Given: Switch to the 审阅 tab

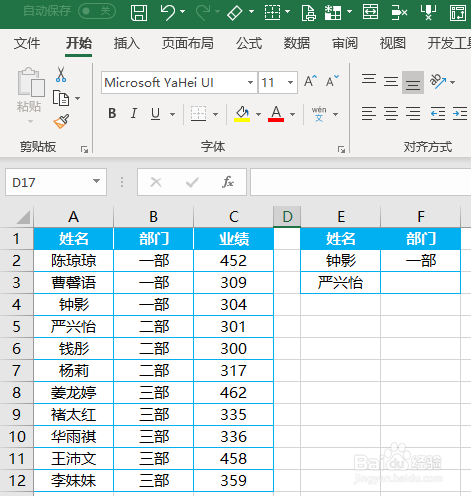Looking at the screenshot, I should click(x=345, y=43).
